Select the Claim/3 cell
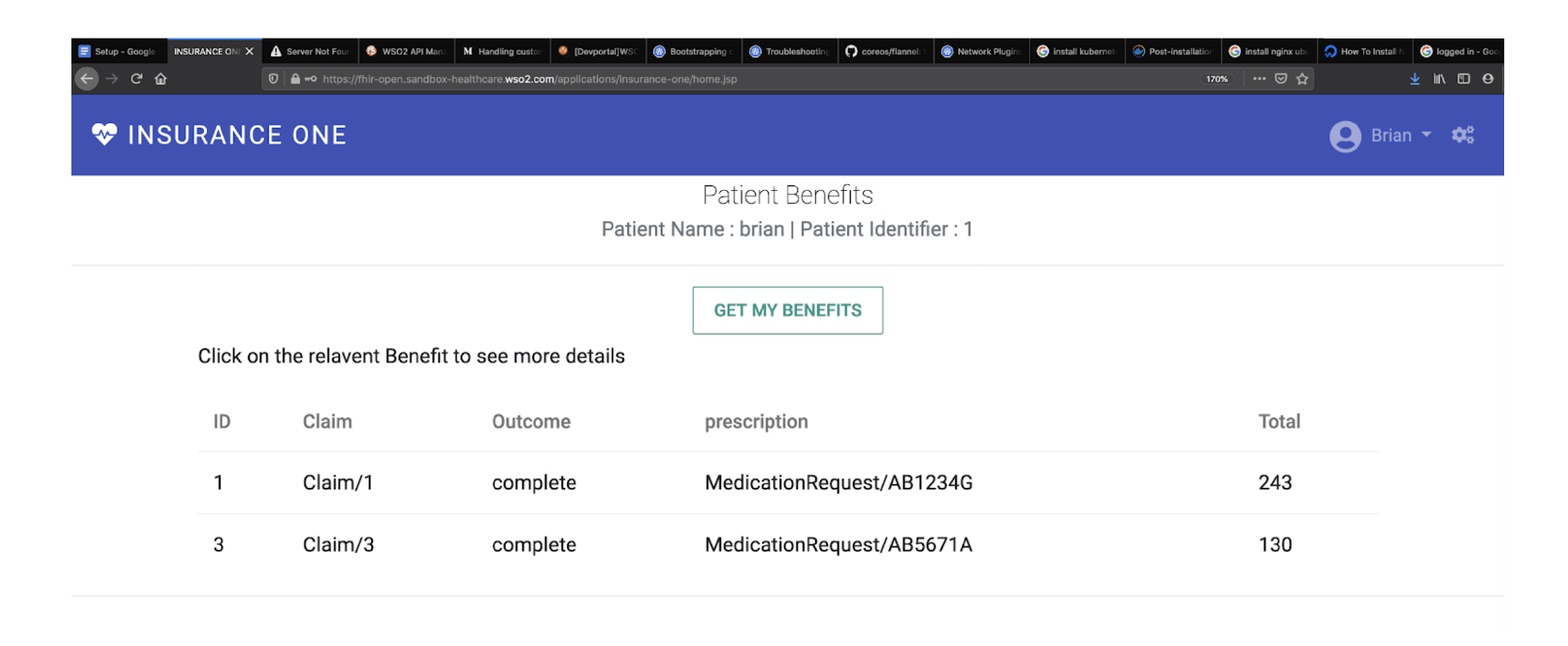The width and height of the screenshot is (1568, 646). click(338, 544)
